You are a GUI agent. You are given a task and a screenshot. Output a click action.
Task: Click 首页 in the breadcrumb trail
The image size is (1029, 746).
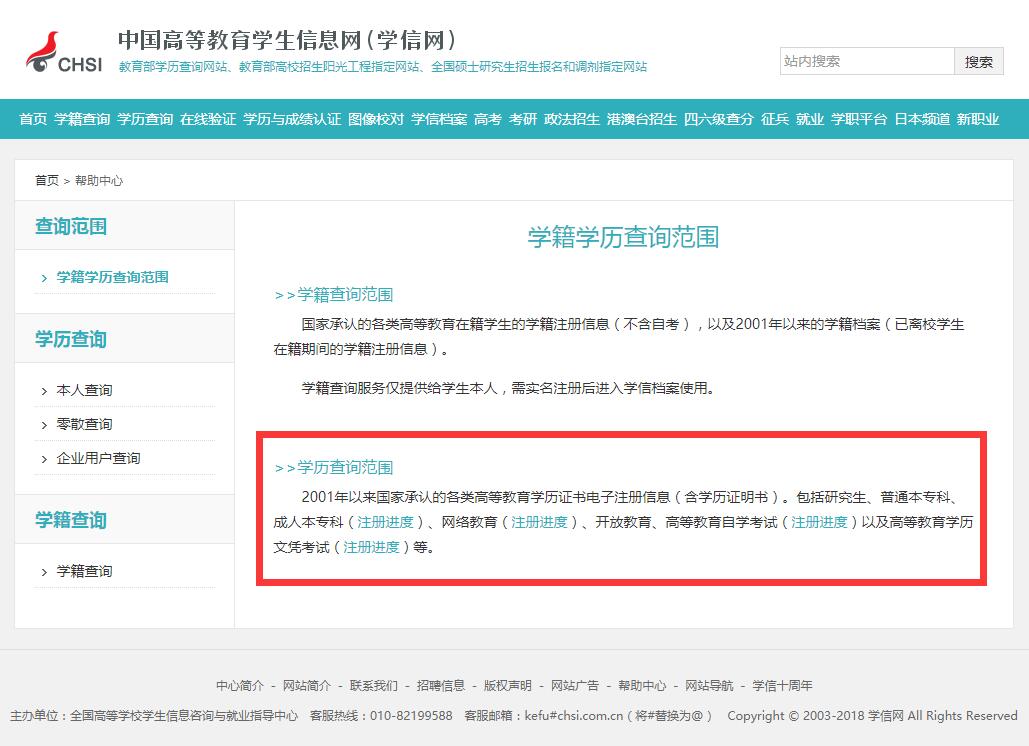pyautogui.click(x=46, y=180)
